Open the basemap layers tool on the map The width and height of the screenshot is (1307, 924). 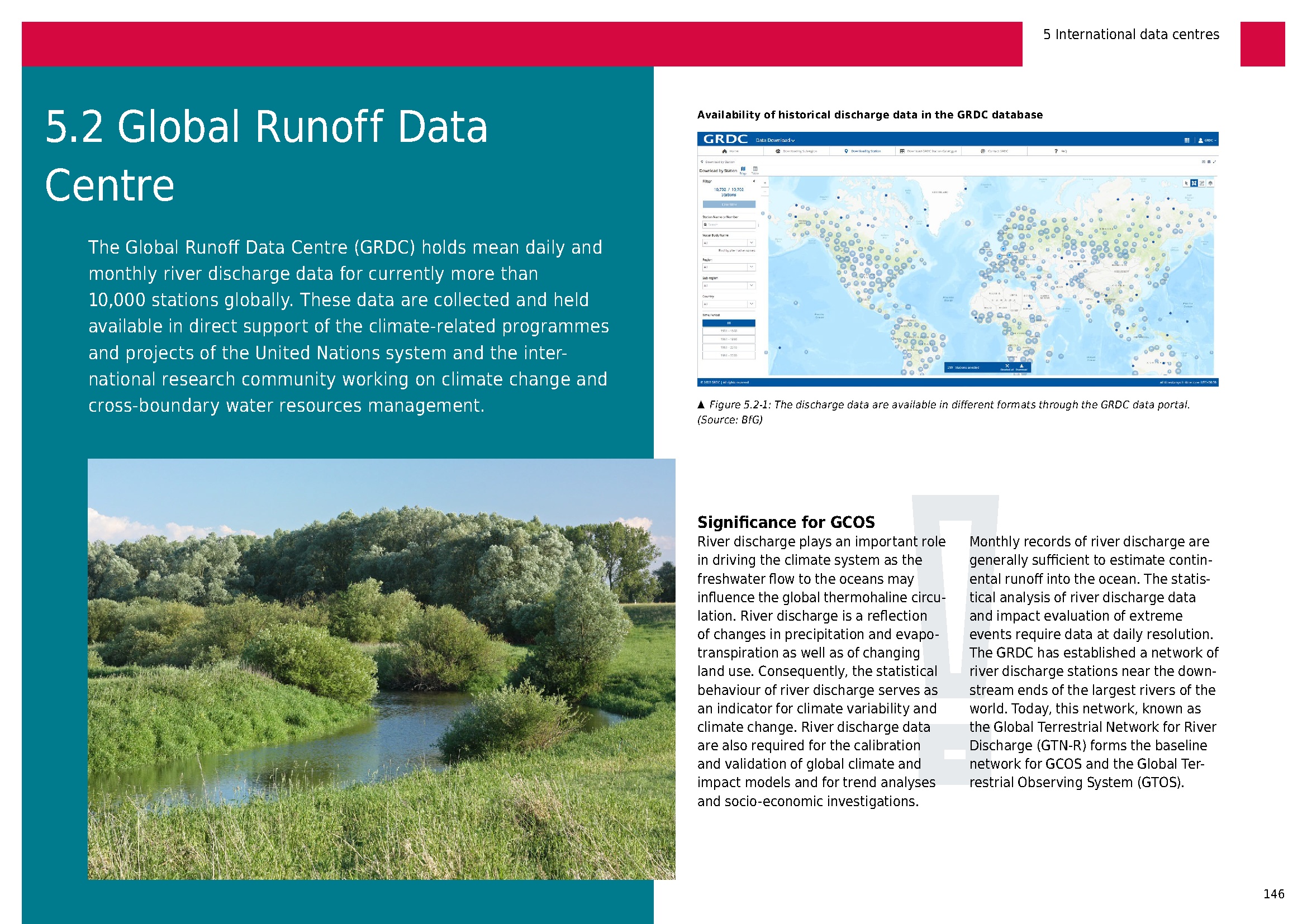click(1210, 183)
